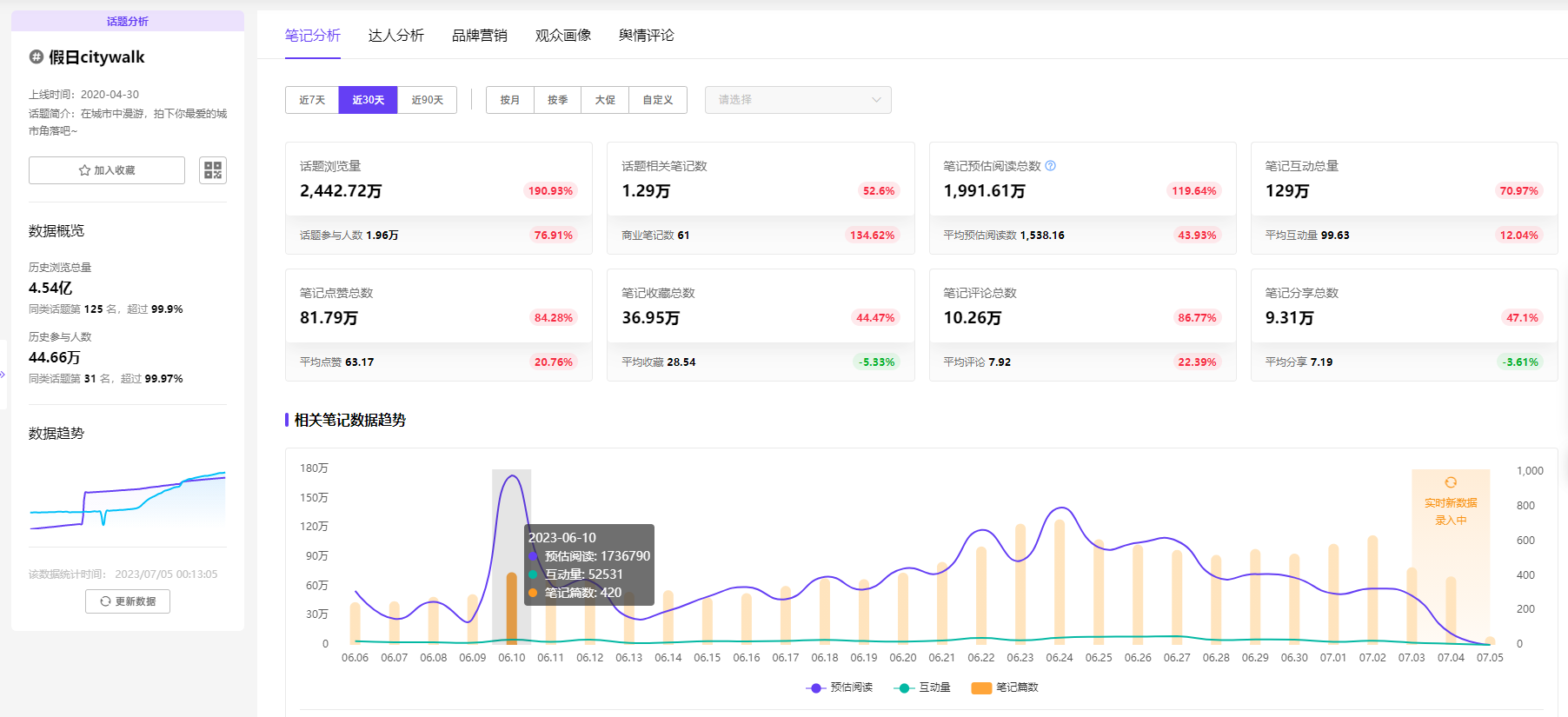Open the QR code icon

(213, 170)
